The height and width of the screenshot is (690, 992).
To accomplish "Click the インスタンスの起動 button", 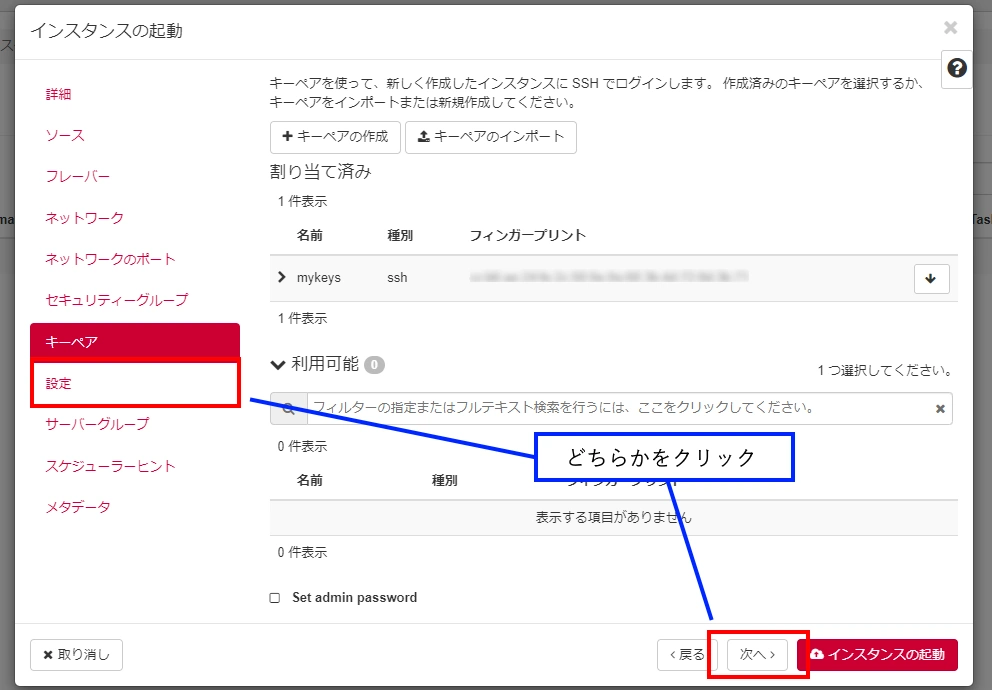I will click(x=877, y=655).
